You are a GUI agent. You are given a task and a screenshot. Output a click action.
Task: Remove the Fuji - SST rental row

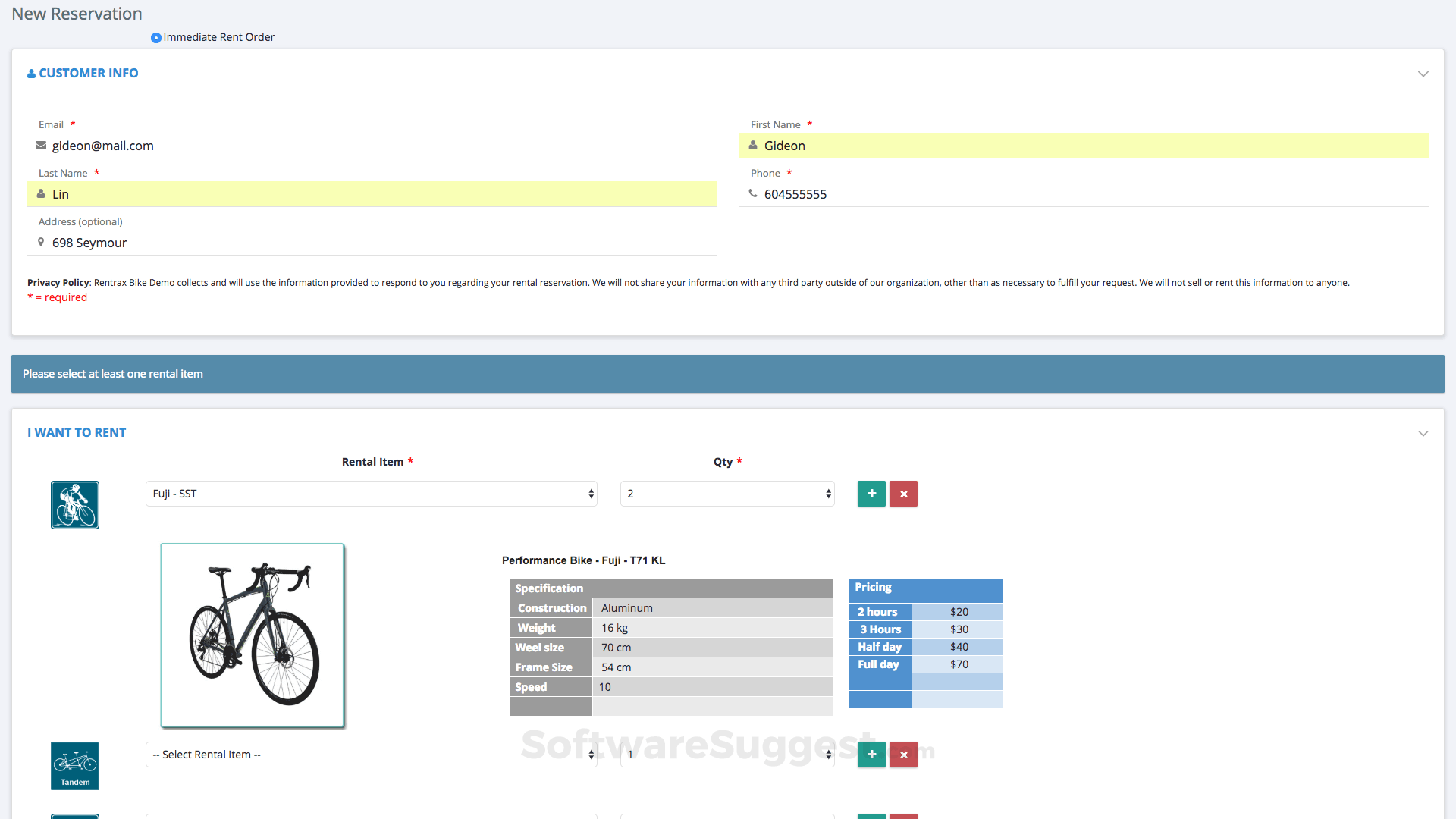click(x=903, y=494)
